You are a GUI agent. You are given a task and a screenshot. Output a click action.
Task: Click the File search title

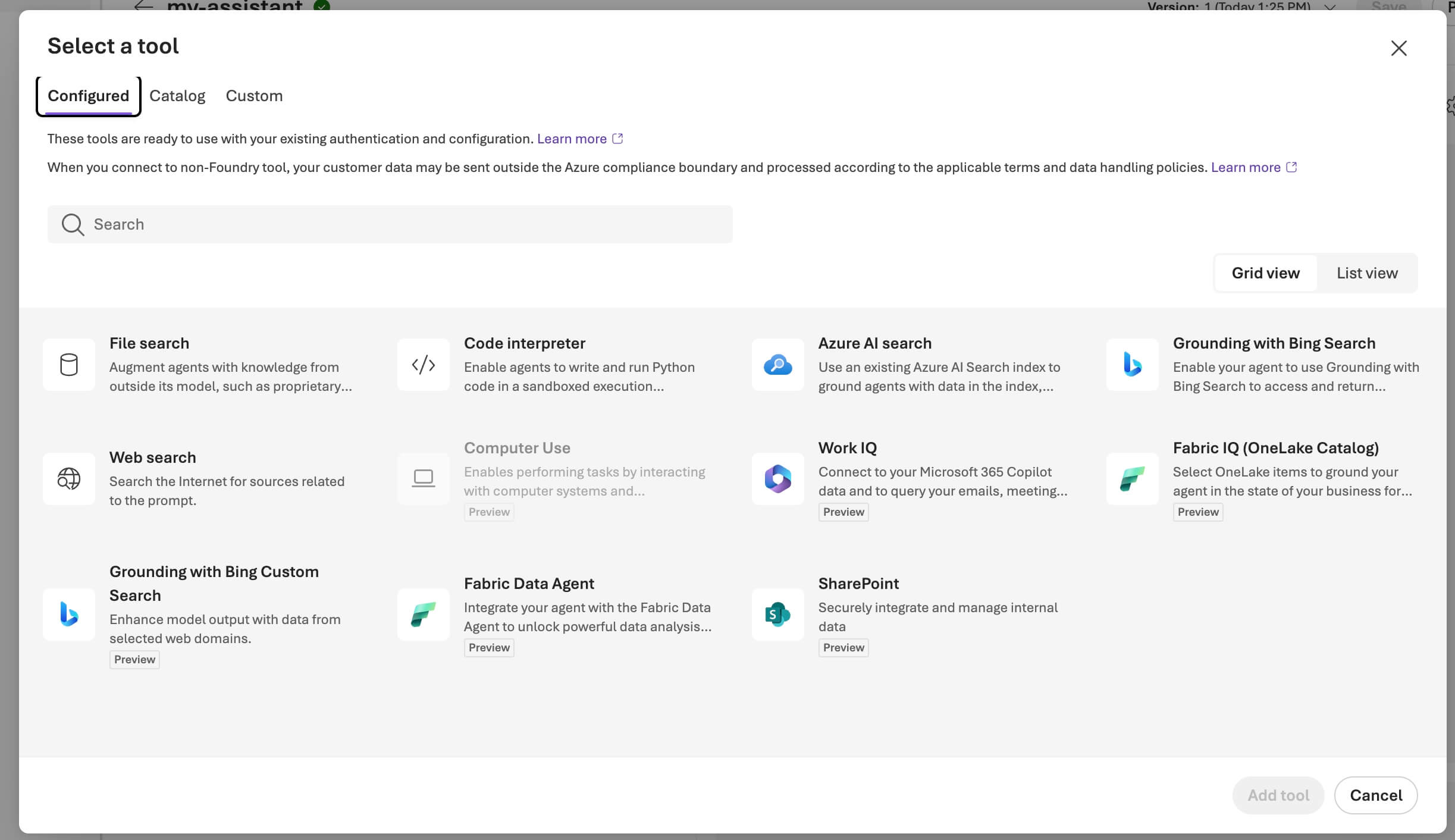[x=149, y=343]
